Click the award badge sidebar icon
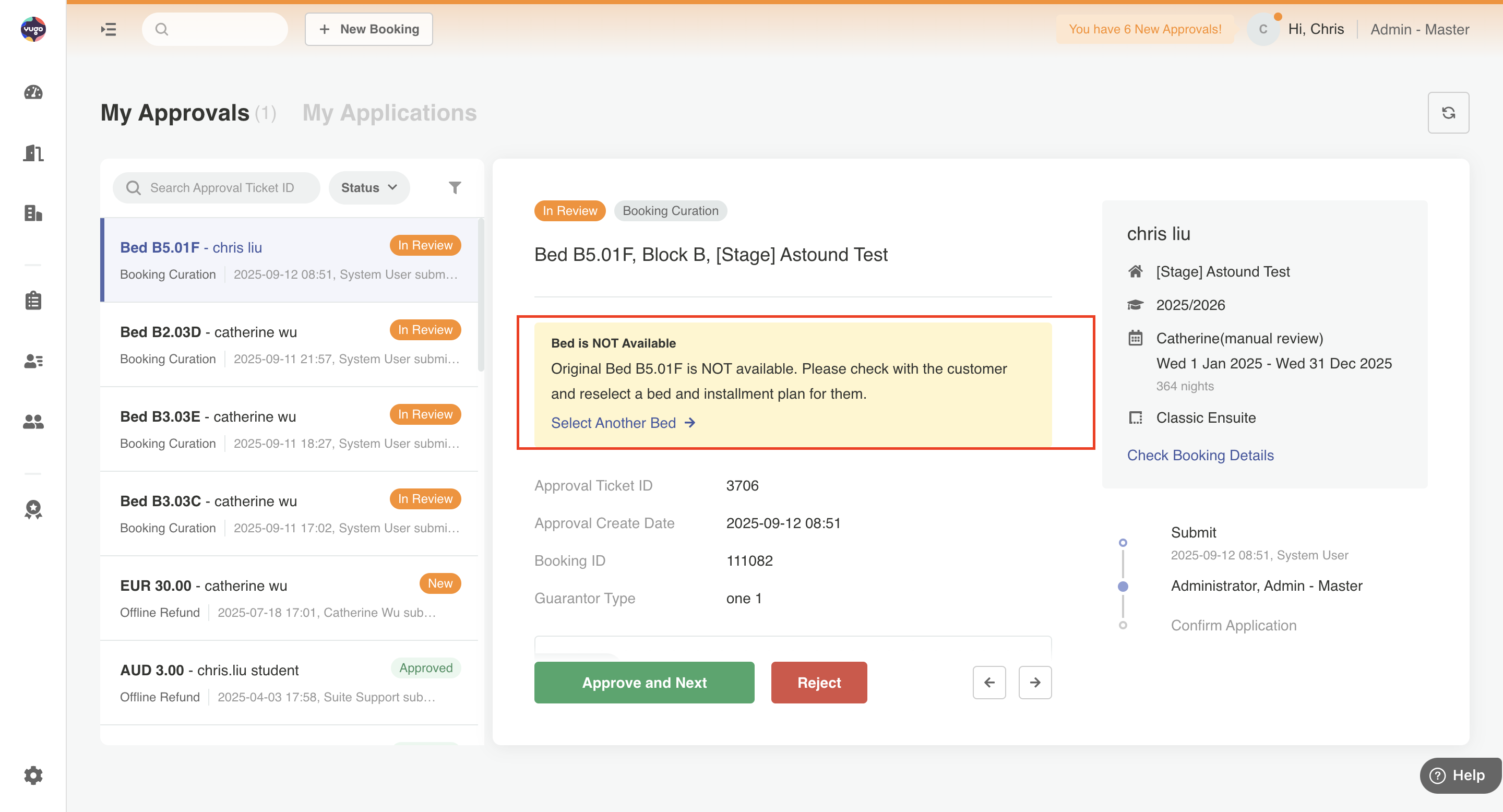This screenshot has width=1503, height=812. [33, 510]
